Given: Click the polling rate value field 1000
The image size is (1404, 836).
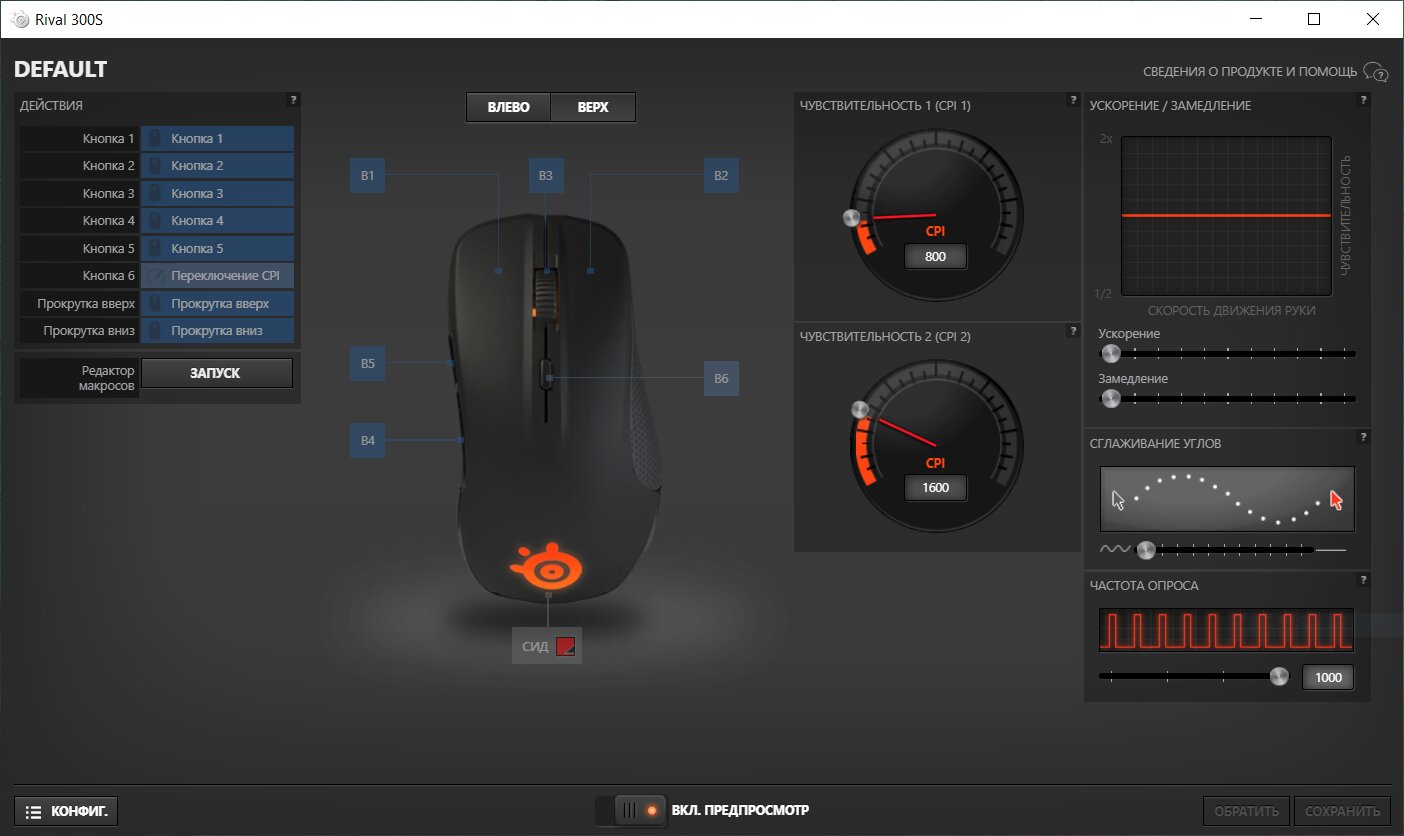Looking at the screenshot, I should point(1328,677).
